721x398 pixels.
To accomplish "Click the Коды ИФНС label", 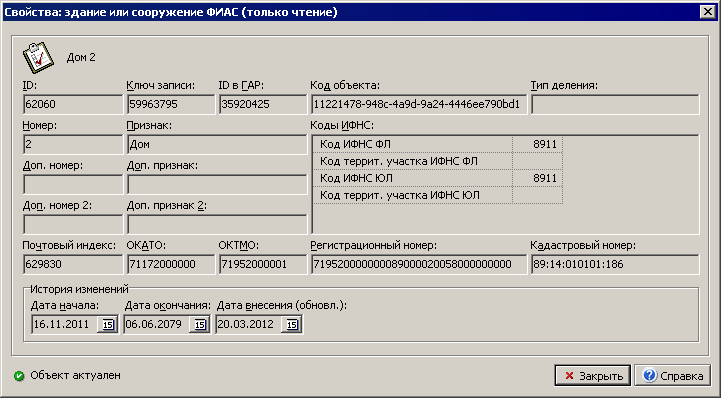I will [342, 125].
